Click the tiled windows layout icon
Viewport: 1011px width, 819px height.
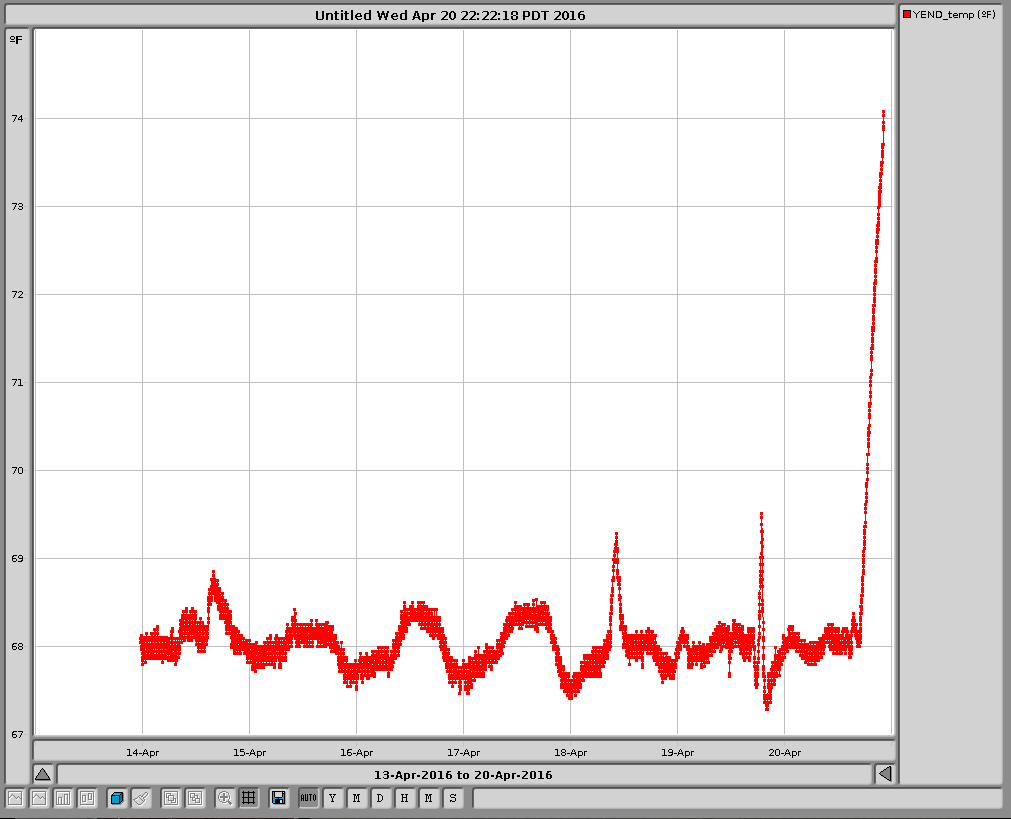click(x=195, y=798)
